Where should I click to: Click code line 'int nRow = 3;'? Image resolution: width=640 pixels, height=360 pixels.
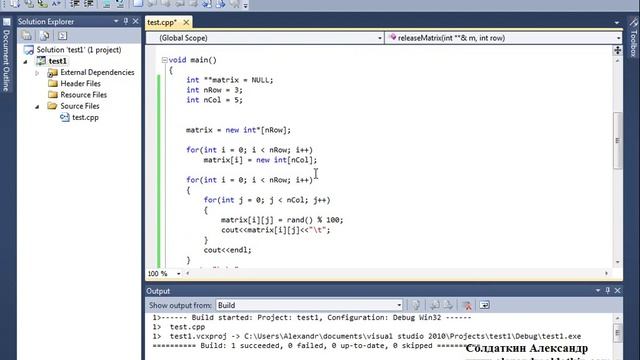pyautogui.click(x=214, y=90)
